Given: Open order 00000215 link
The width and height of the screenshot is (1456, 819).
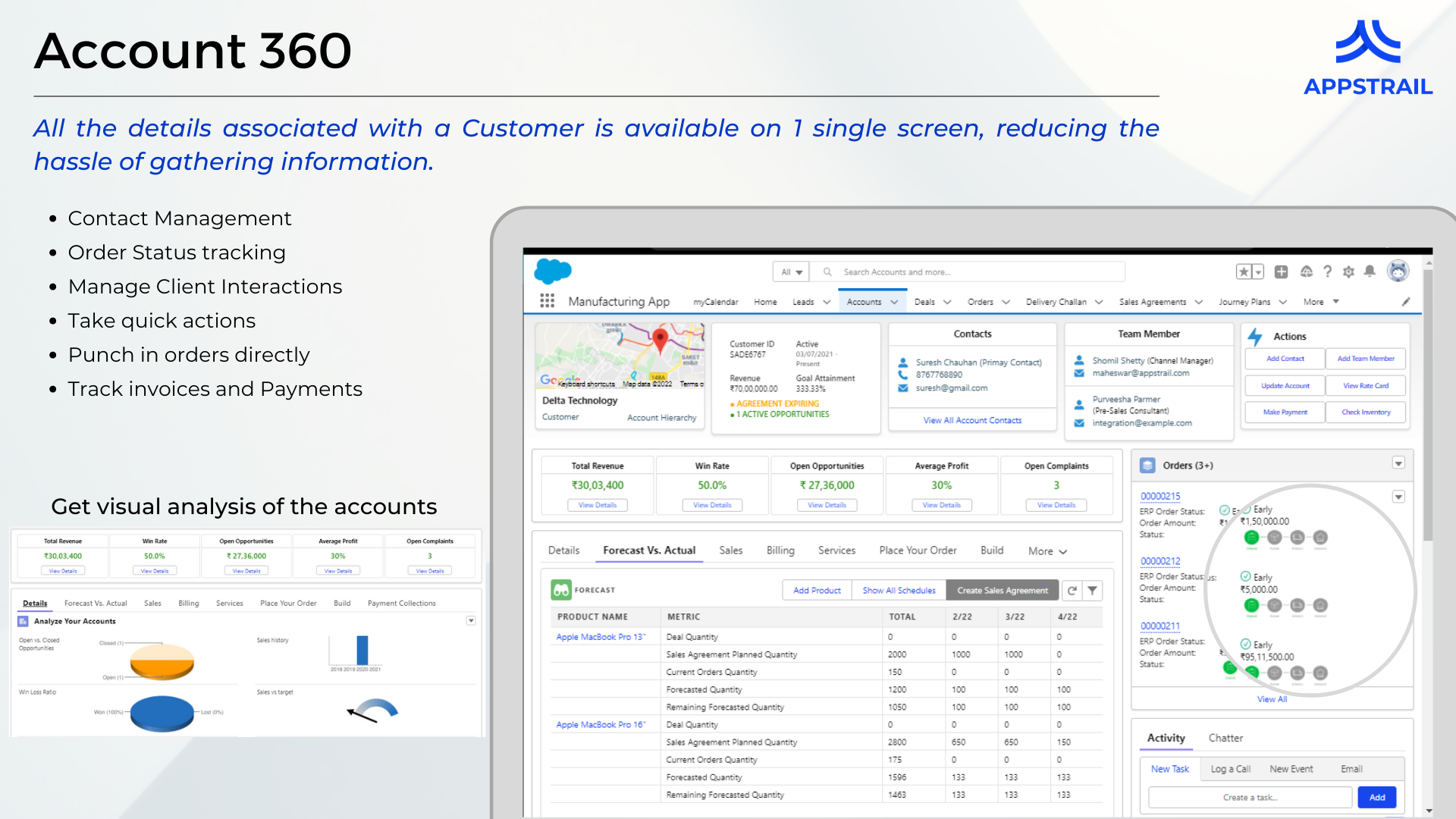Looking at the screenshot, I should pos(1159,496).
